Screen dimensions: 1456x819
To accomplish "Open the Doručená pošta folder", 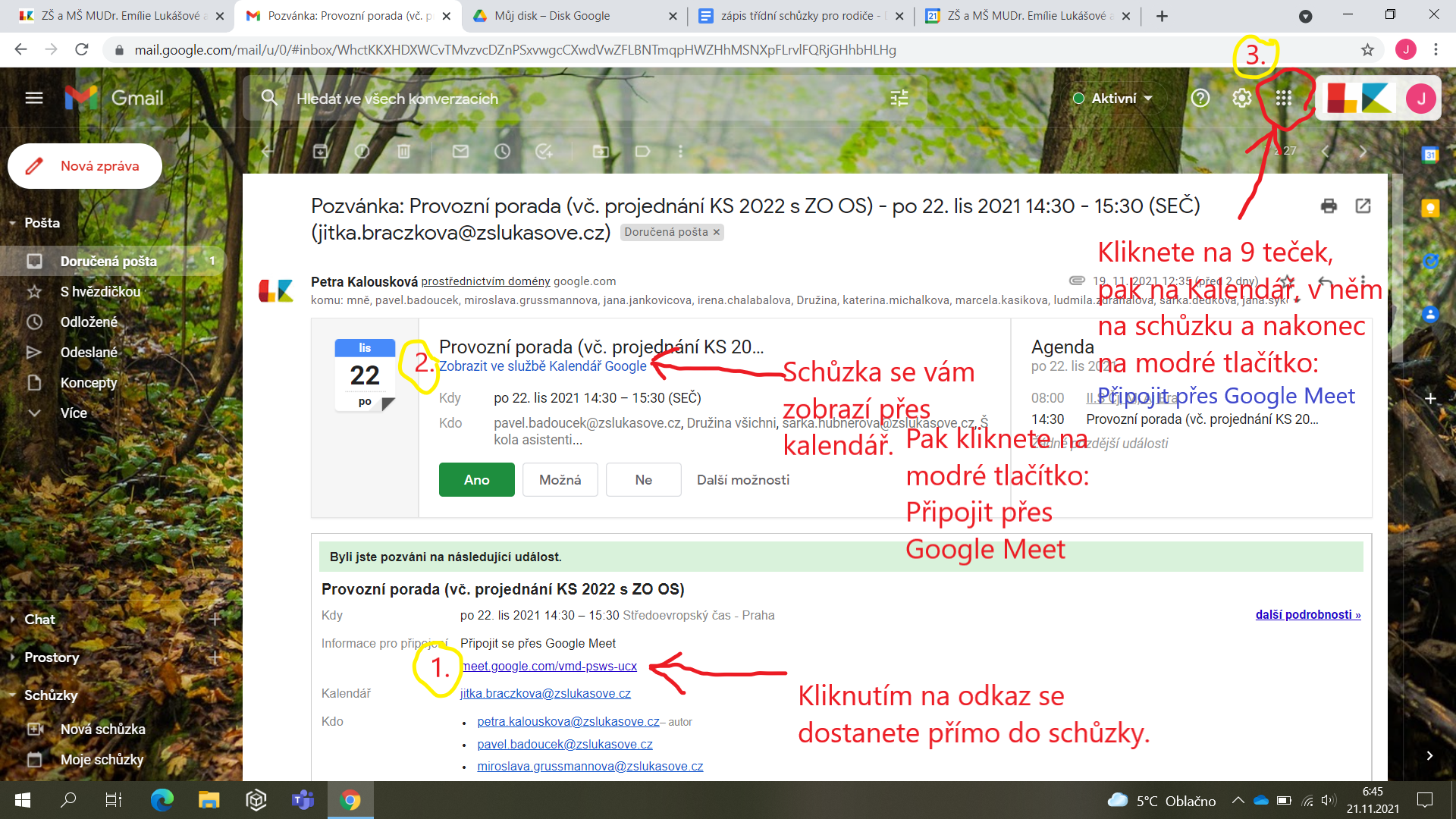I will click(108, 262).
